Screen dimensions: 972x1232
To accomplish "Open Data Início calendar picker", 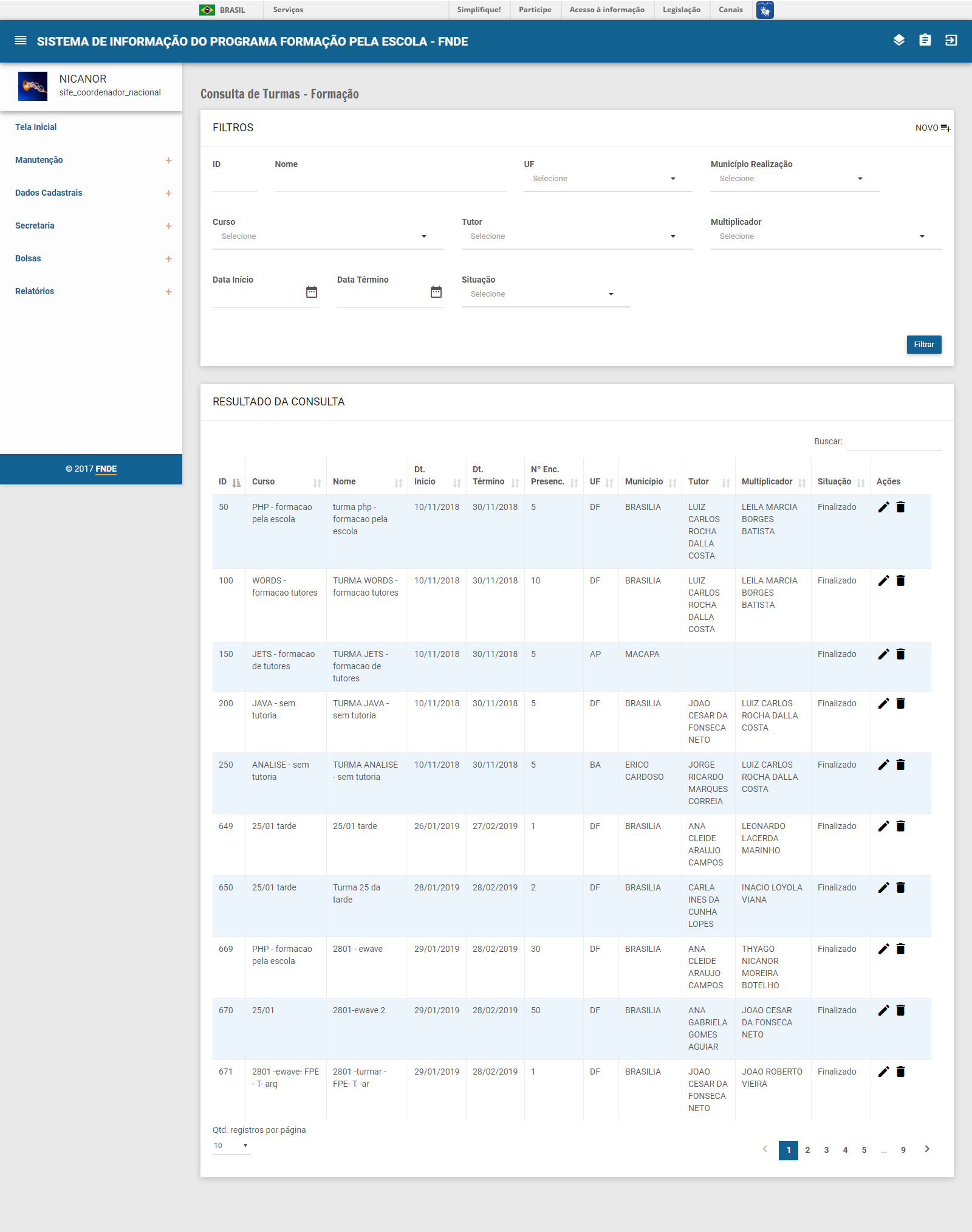I will click(312, 292).
